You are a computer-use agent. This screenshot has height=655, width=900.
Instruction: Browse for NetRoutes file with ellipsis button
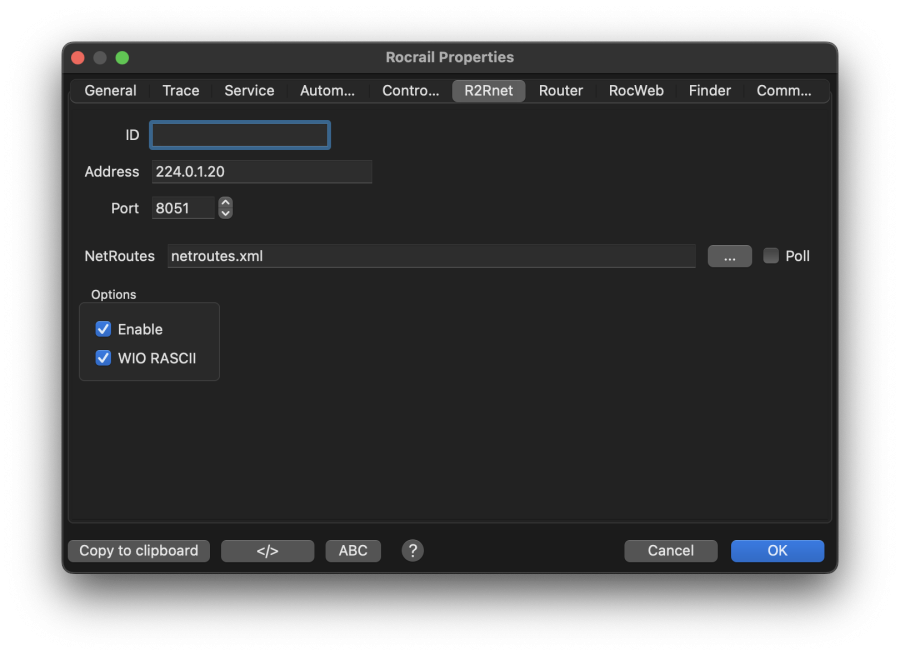click(x=729, y=256)
